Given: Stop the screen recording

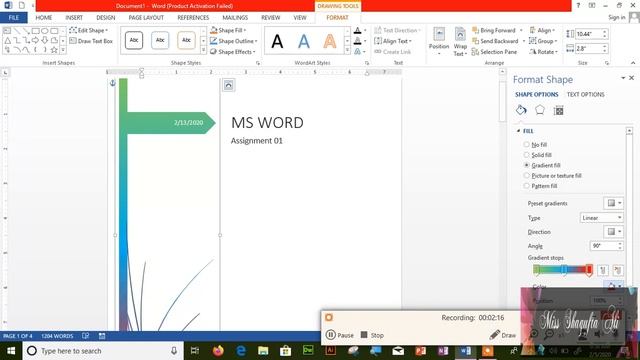Looking at the screenshot, I should click(372, 335).
